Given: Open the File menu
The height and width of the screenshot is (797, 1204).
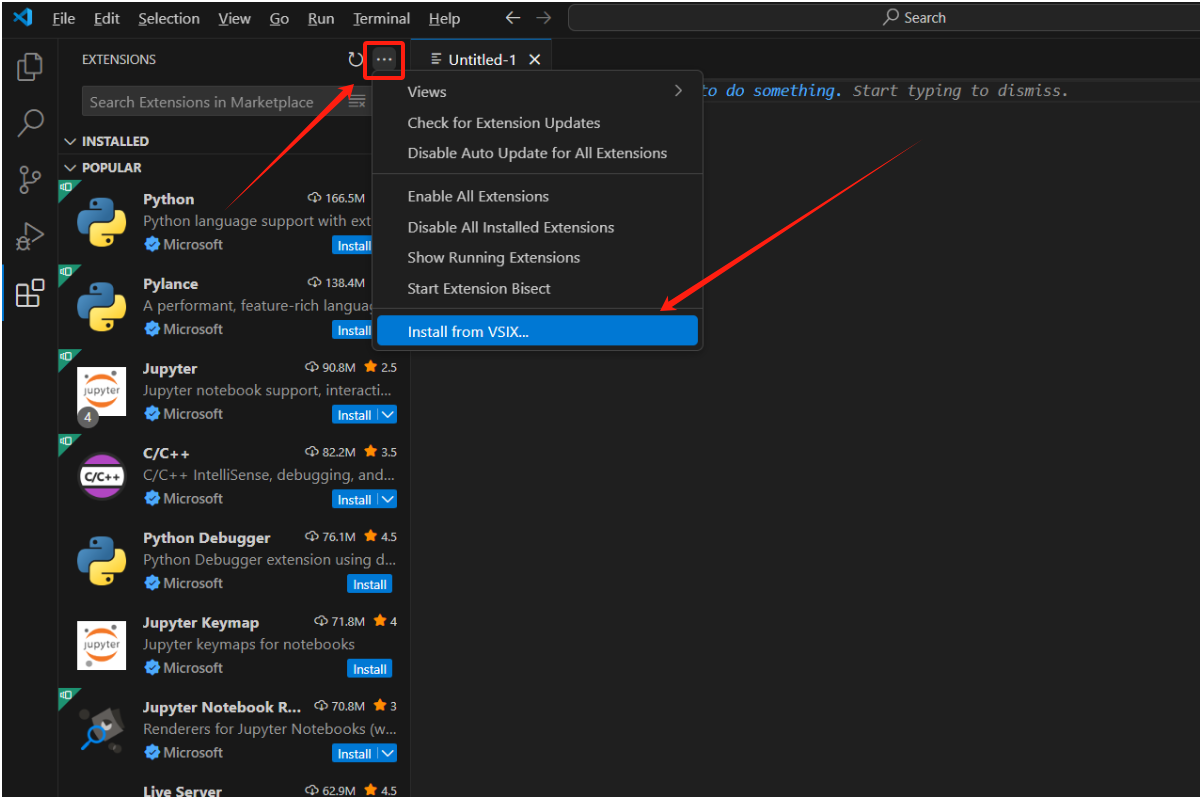Looking at the screenshot, I should coord(63,19).
